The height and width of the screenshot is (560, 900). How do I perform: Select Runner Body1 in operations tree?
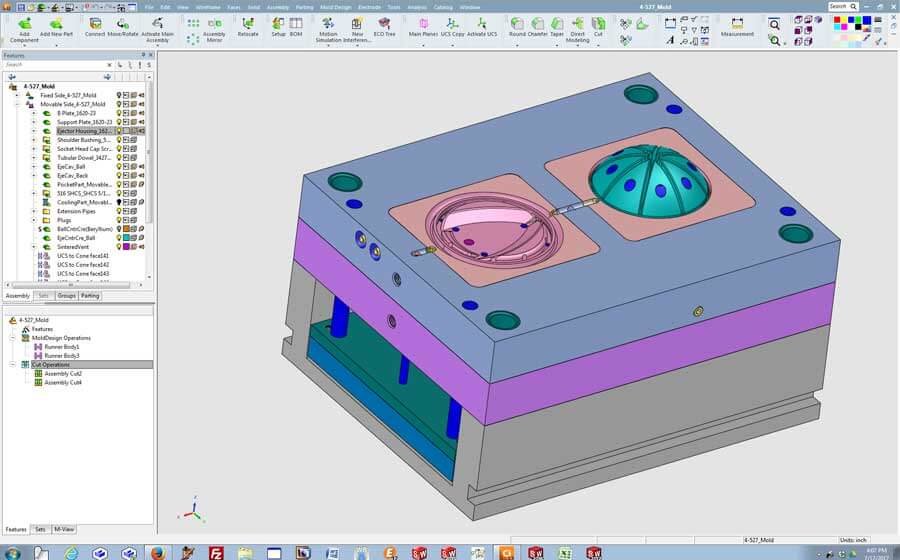[61, 347]
